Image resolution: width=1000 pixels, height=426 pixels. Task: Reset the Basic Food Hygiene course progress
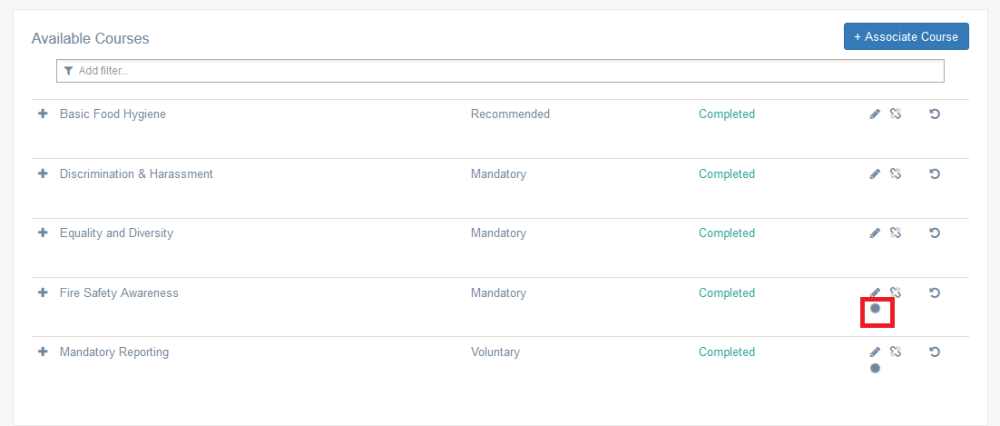pyautogui.click(x=934, y=114)
